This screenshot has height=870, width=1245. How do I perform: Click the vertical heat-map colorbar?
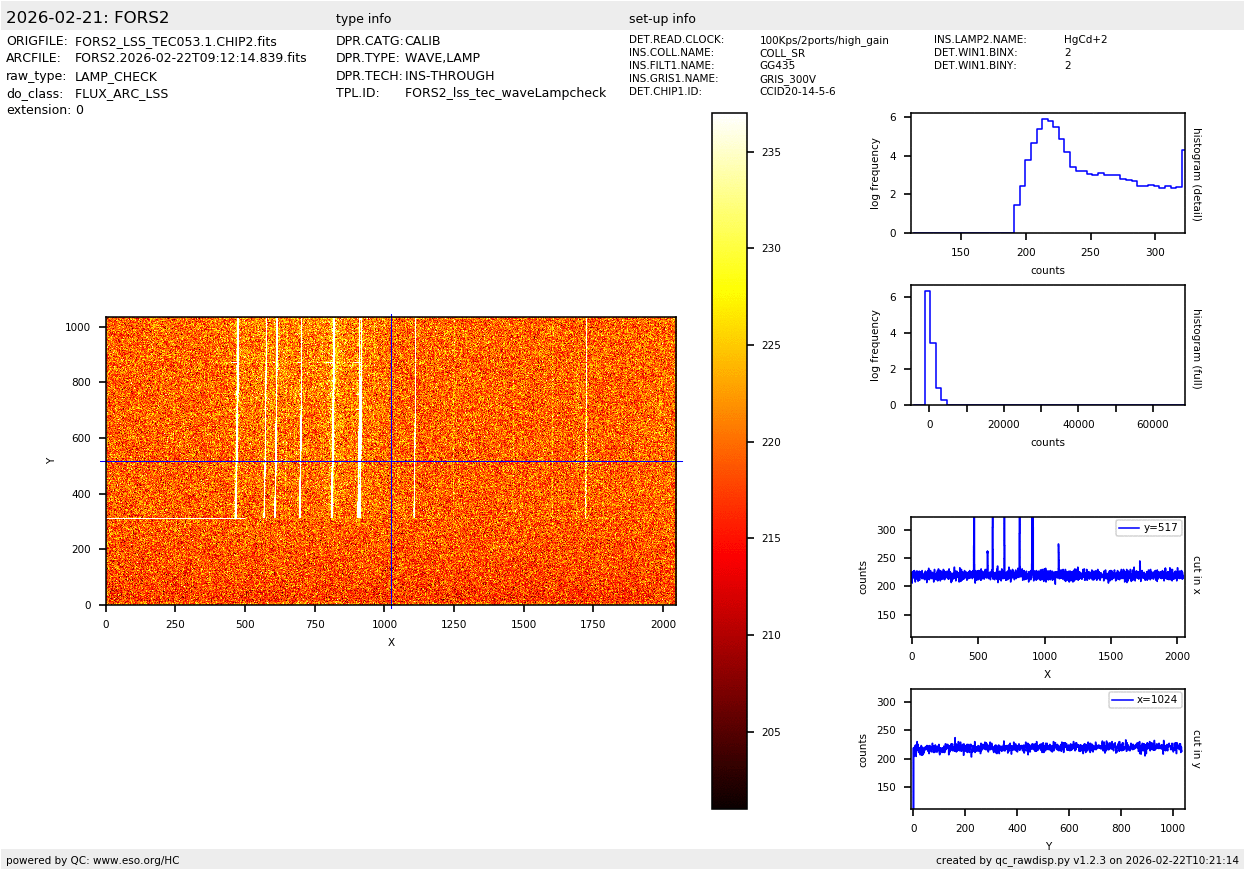(x=729, y=461)
